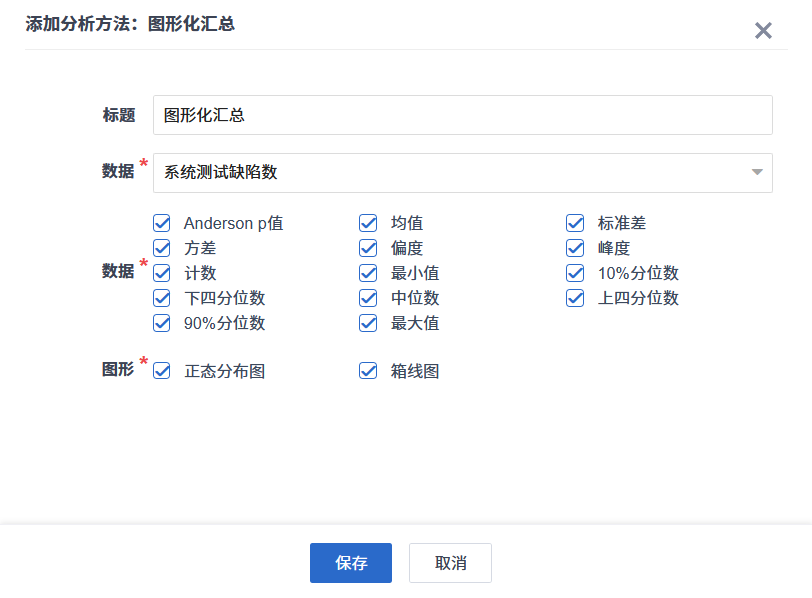Toggle the 均值 checkbox
This screenshot has width=812, height=598.
tap(368, 223)
